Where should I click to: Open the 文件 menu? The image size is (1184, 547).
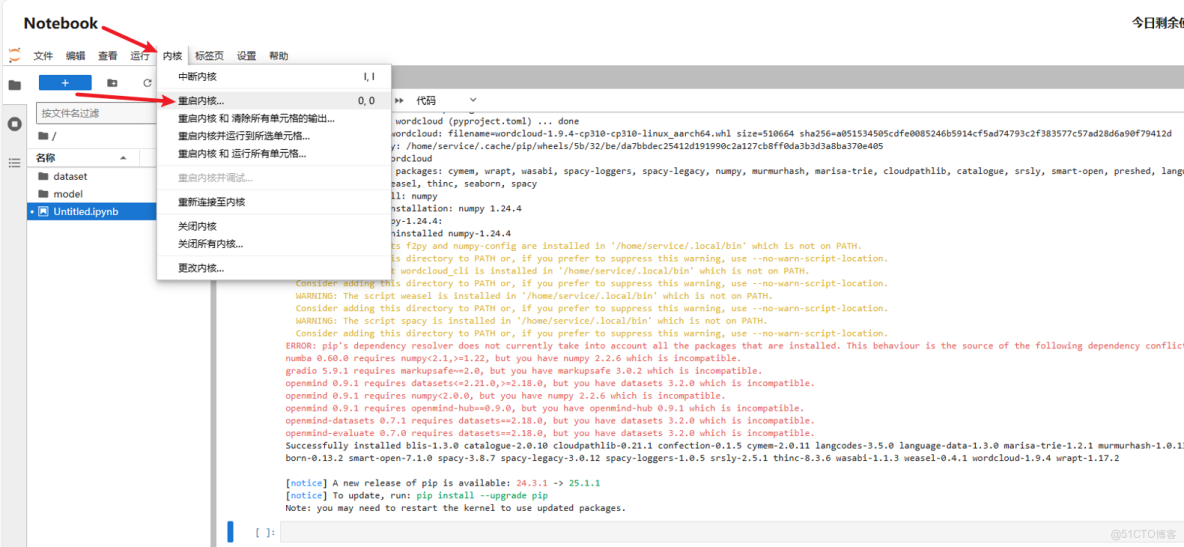coord(43,56)
